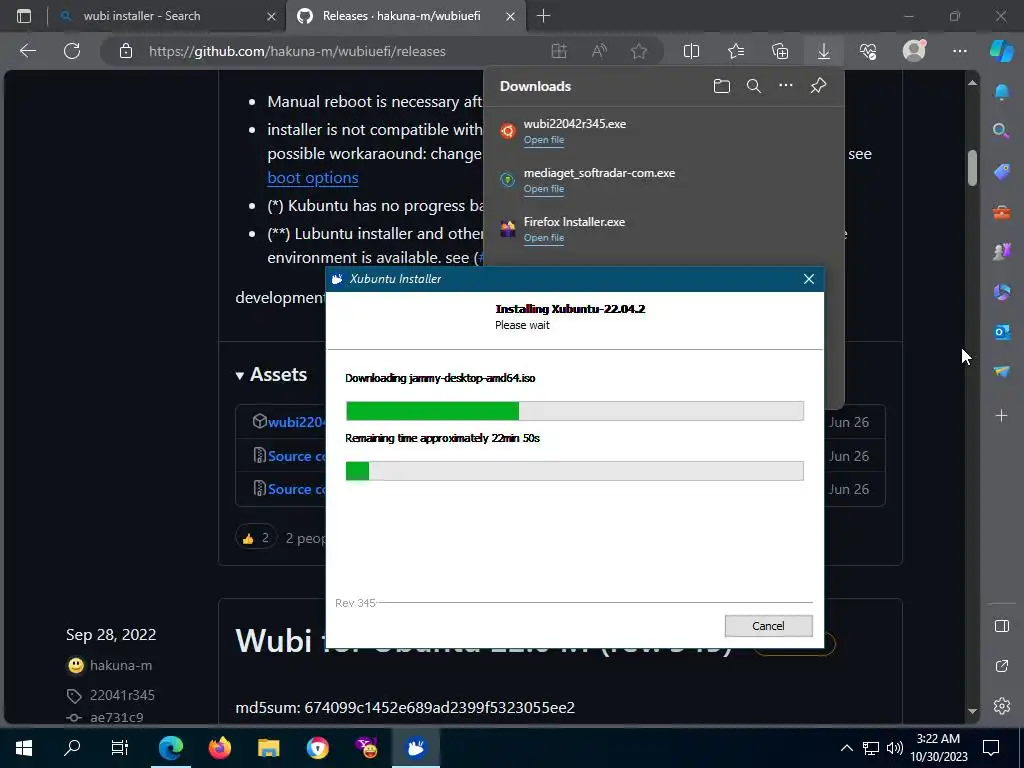
Task: Click the scrollbar down arrow
Action: click(972, 711)
